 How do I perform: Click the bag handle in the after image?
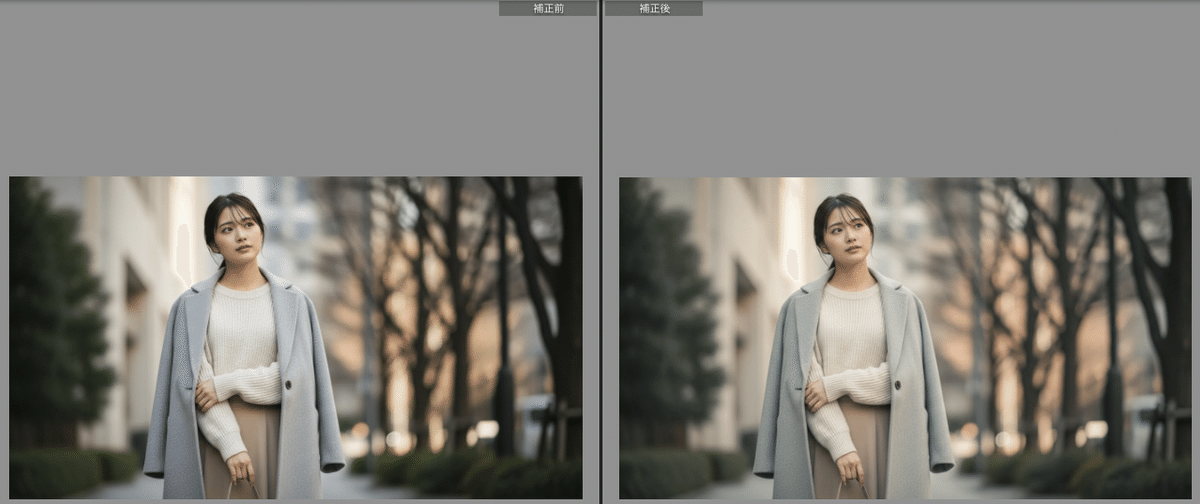click(852, 488)
